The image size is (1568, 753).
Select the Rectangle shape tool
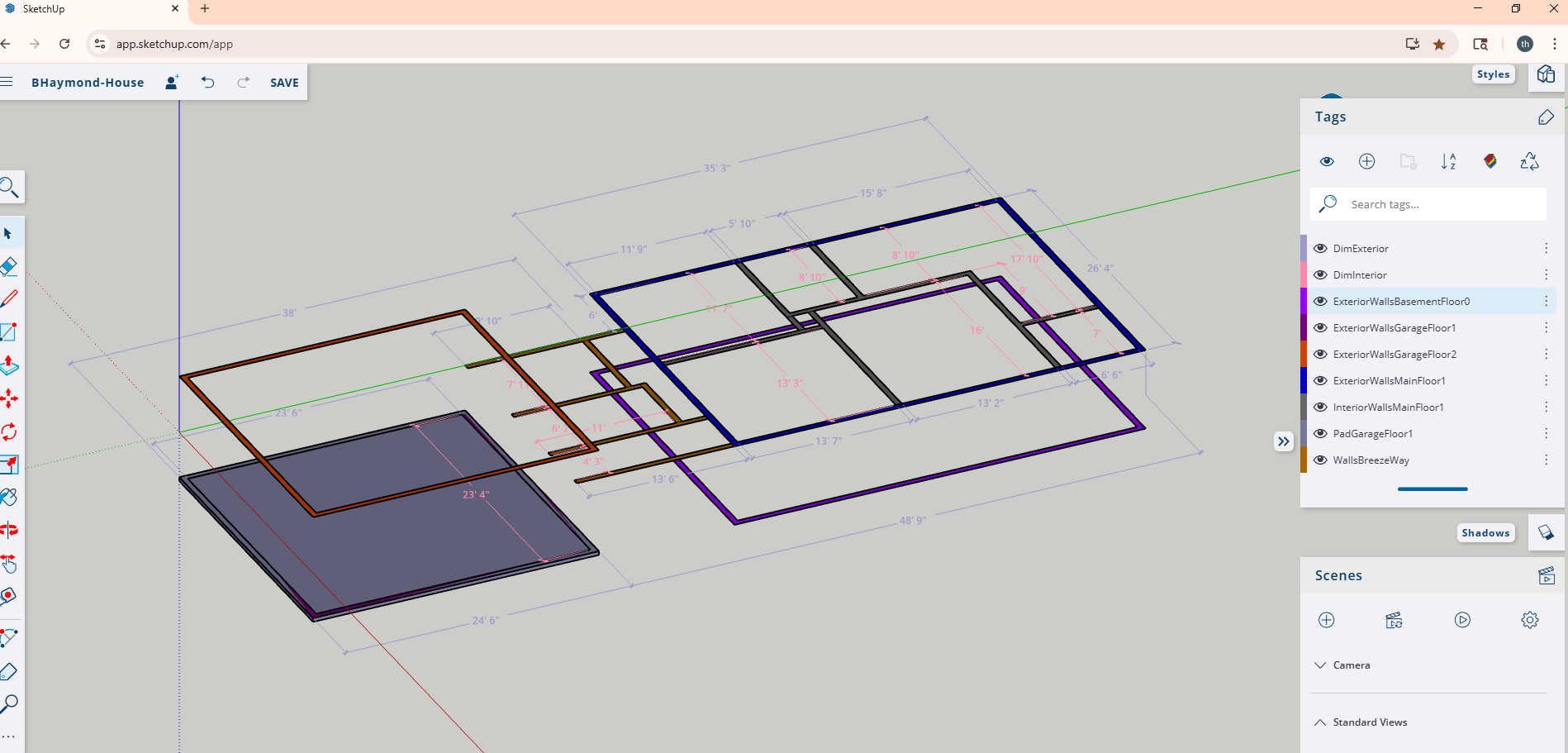click(9, 332)
